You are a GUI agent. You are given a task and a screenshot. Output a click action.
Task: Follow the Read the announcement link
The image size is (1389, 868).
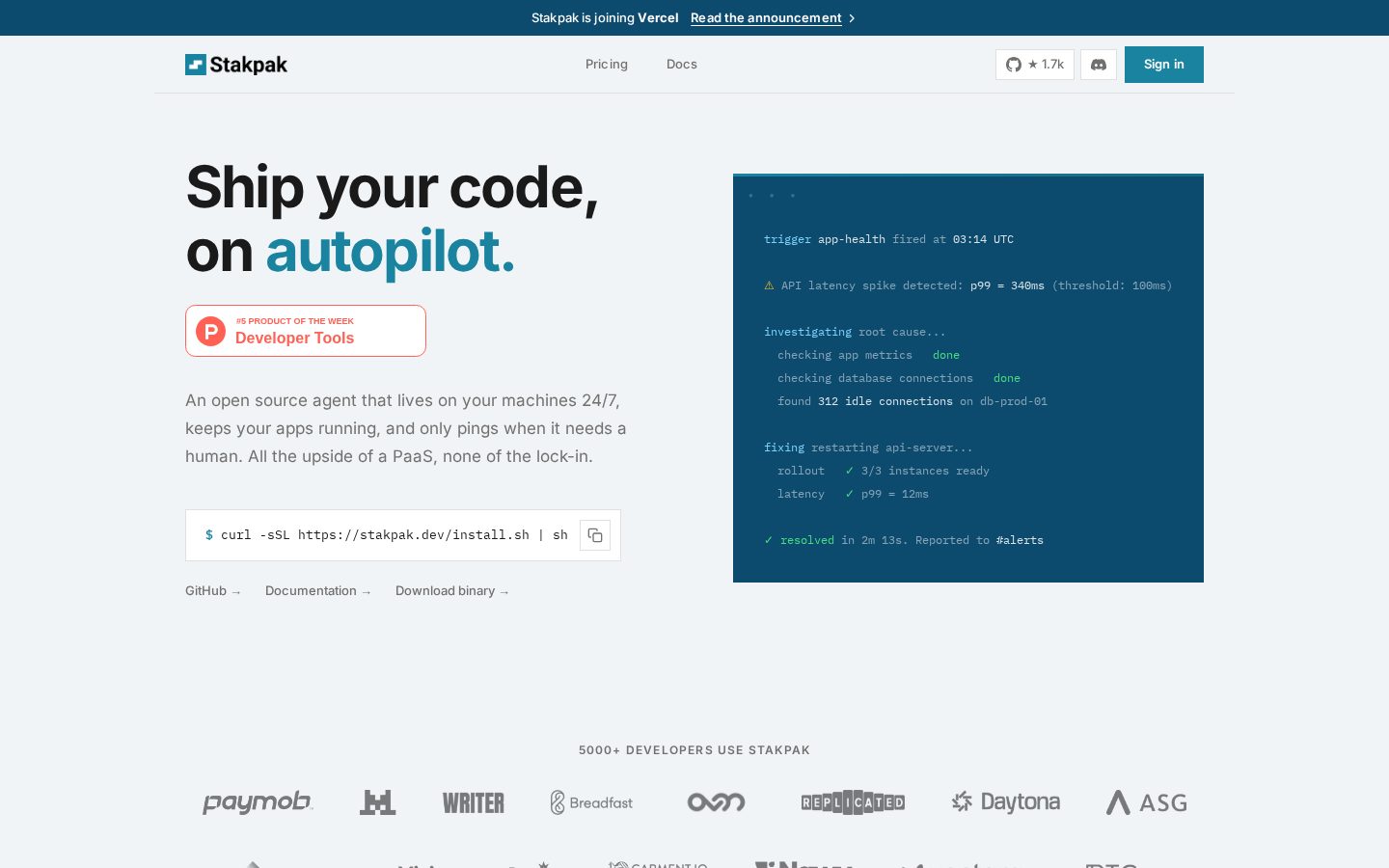click(x=766, y=17)
